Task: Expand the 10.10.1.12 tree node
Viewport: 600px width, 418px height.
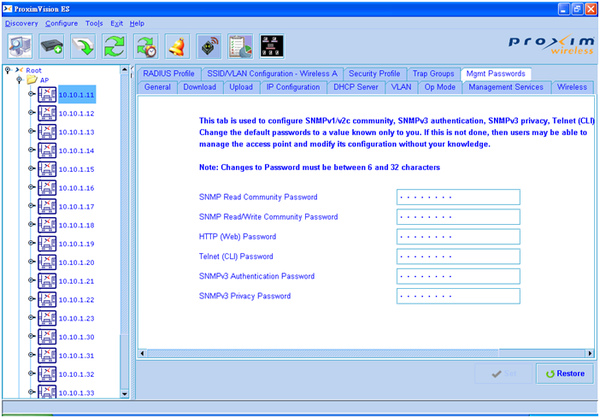Action: [31, 113]
